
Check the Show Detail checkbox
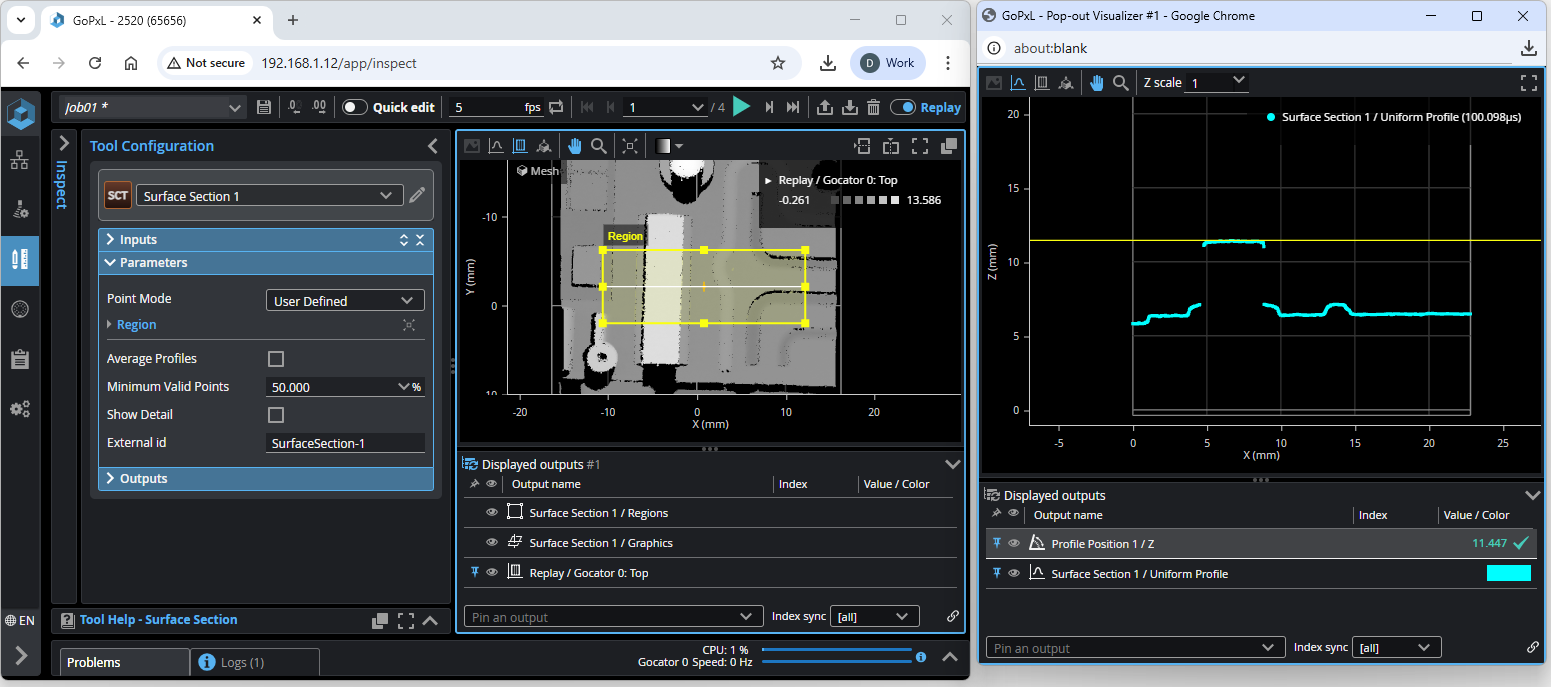click(276, 415)
